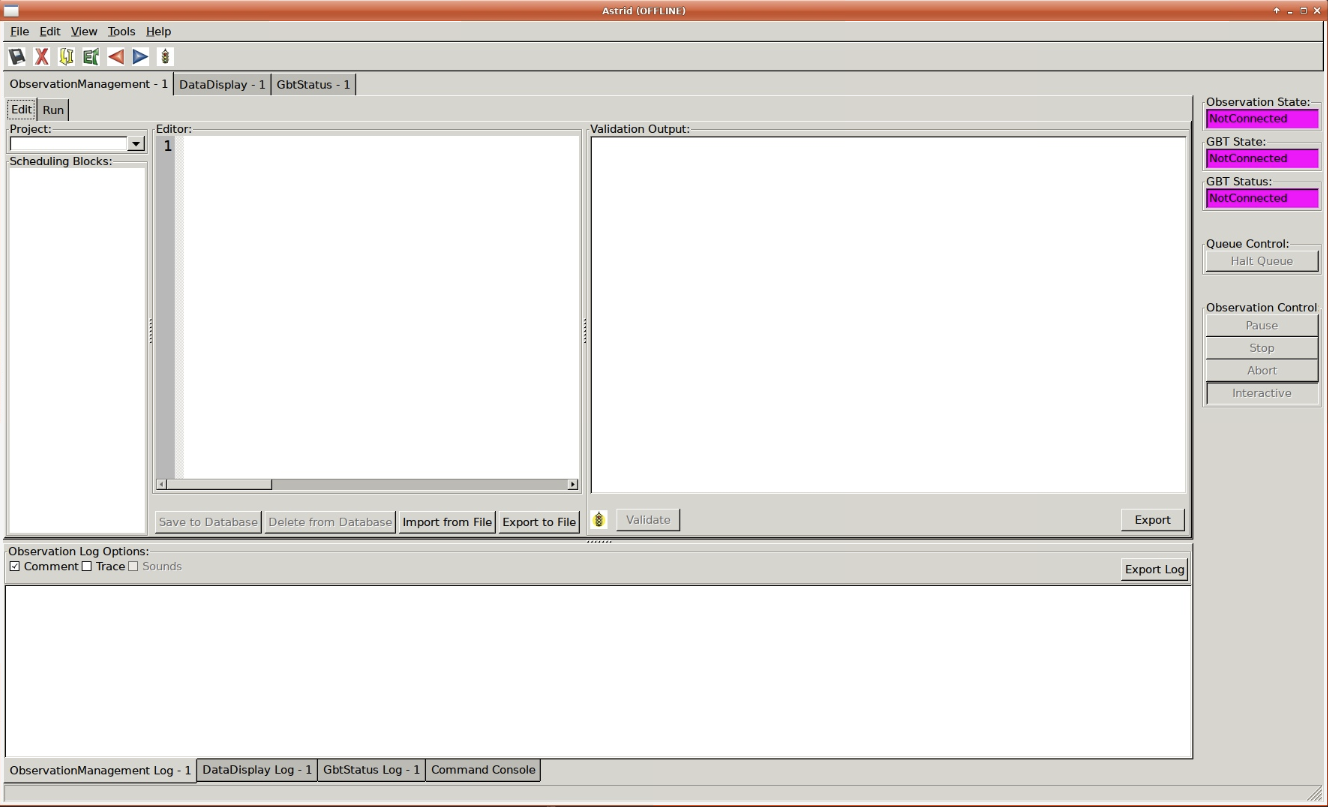
Task: Click inside the Editor text area
Action: pyautogui.click(x=380, y=306)
